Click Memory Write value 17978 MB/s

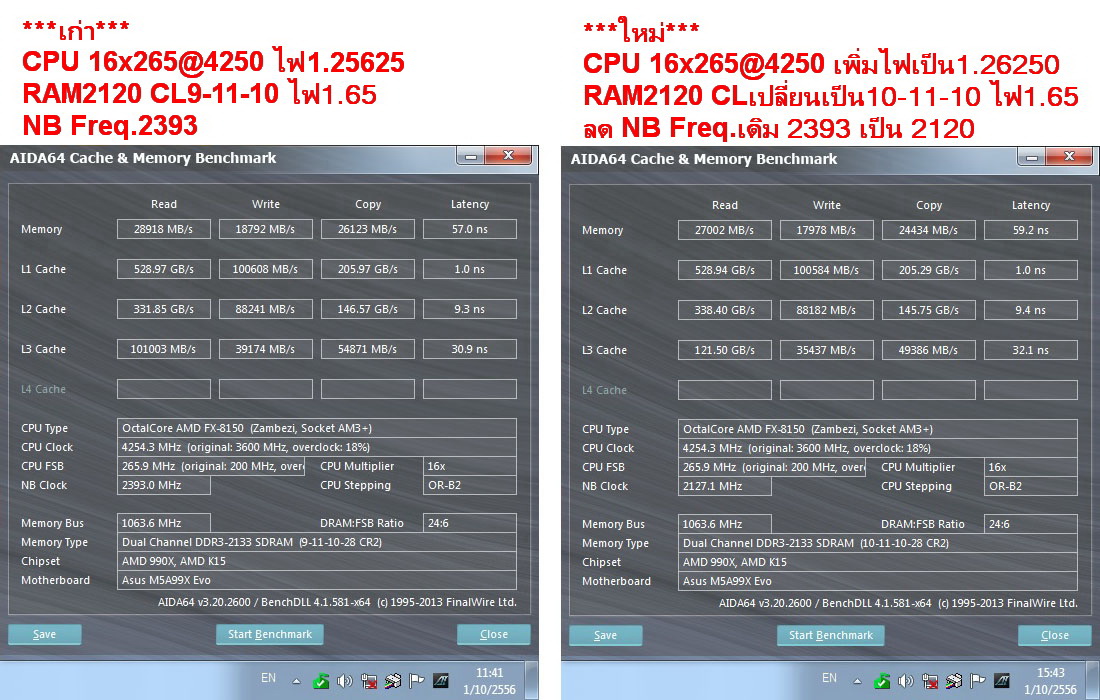pyautogui.click(x=826, y=230)
